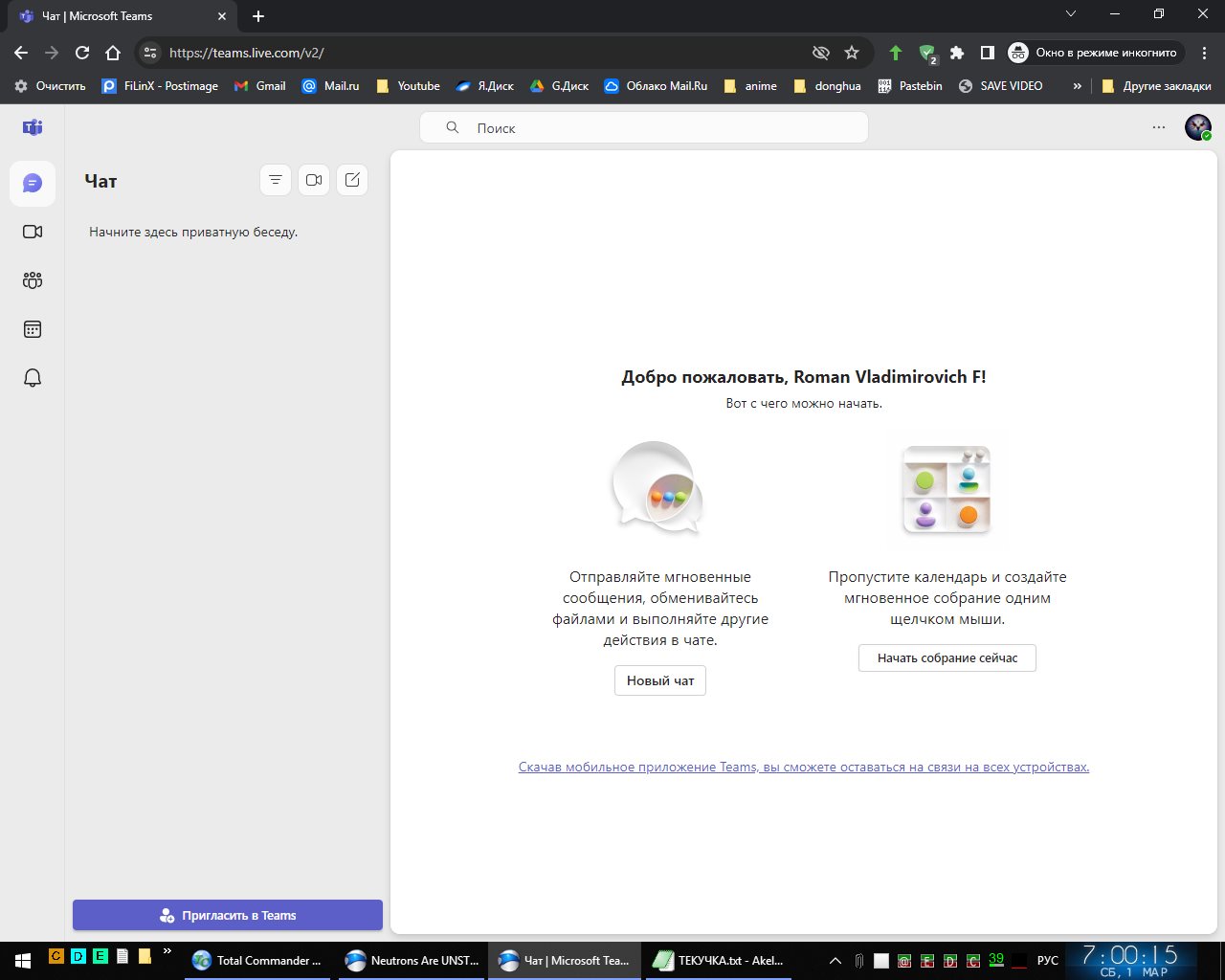This screenshot has height=980, width=1225.
Task: Open the Очистить bookmark
Action: 50,86
